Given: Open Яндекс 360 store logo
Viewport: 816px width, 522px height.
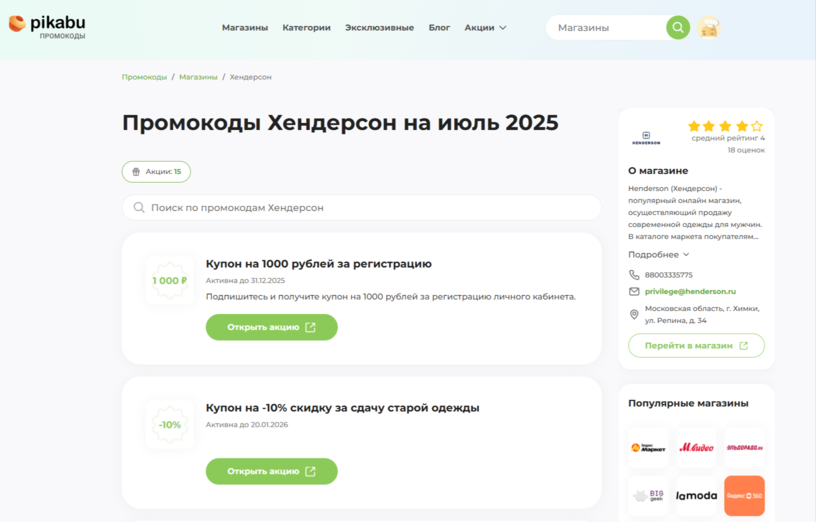Looking at the screenshot, I should click(x=744, y=495).
